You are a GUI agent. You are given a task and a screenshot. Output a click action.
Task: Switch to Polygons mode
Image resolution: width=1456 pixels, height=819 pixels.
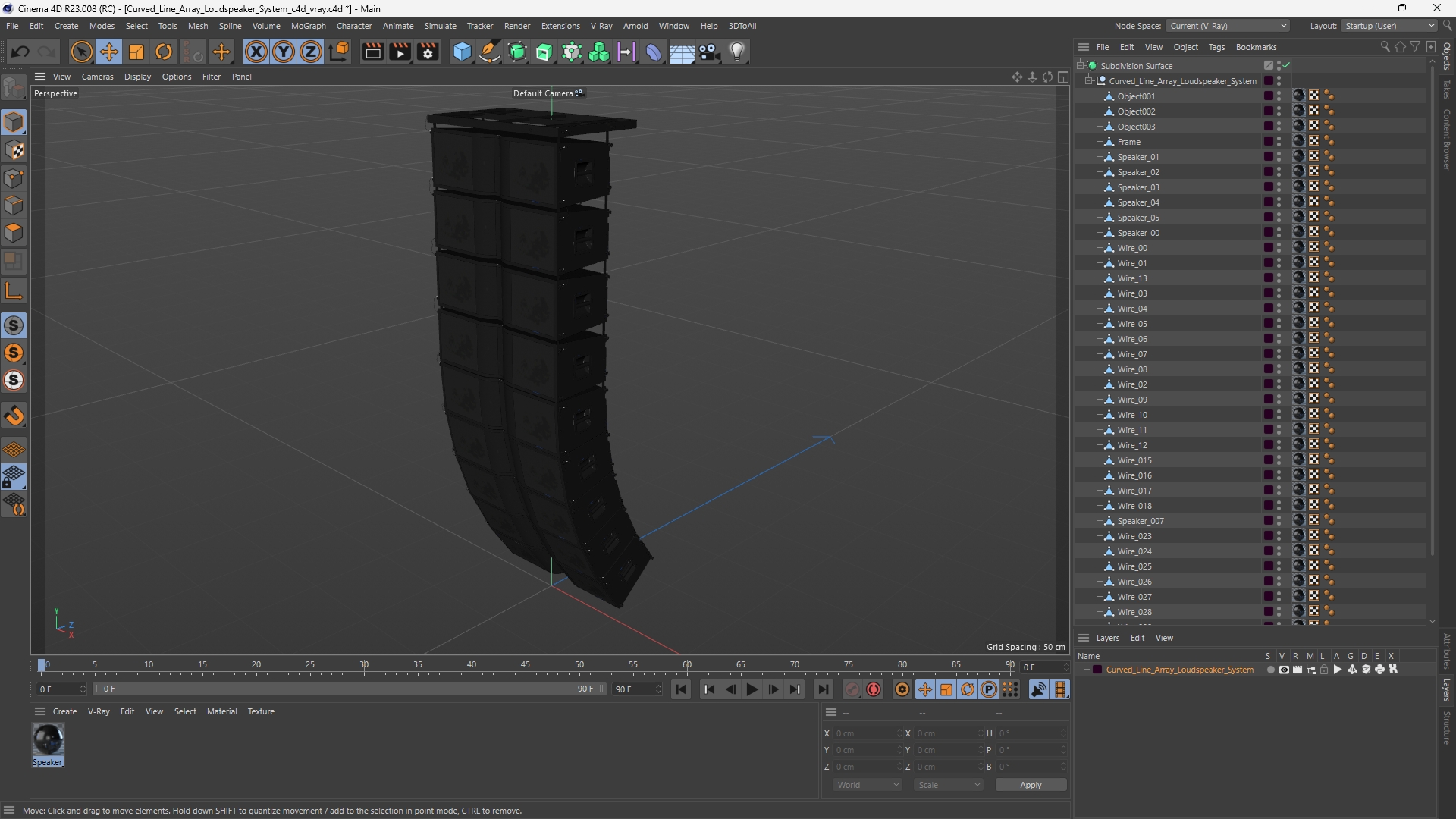coord(14,234)
